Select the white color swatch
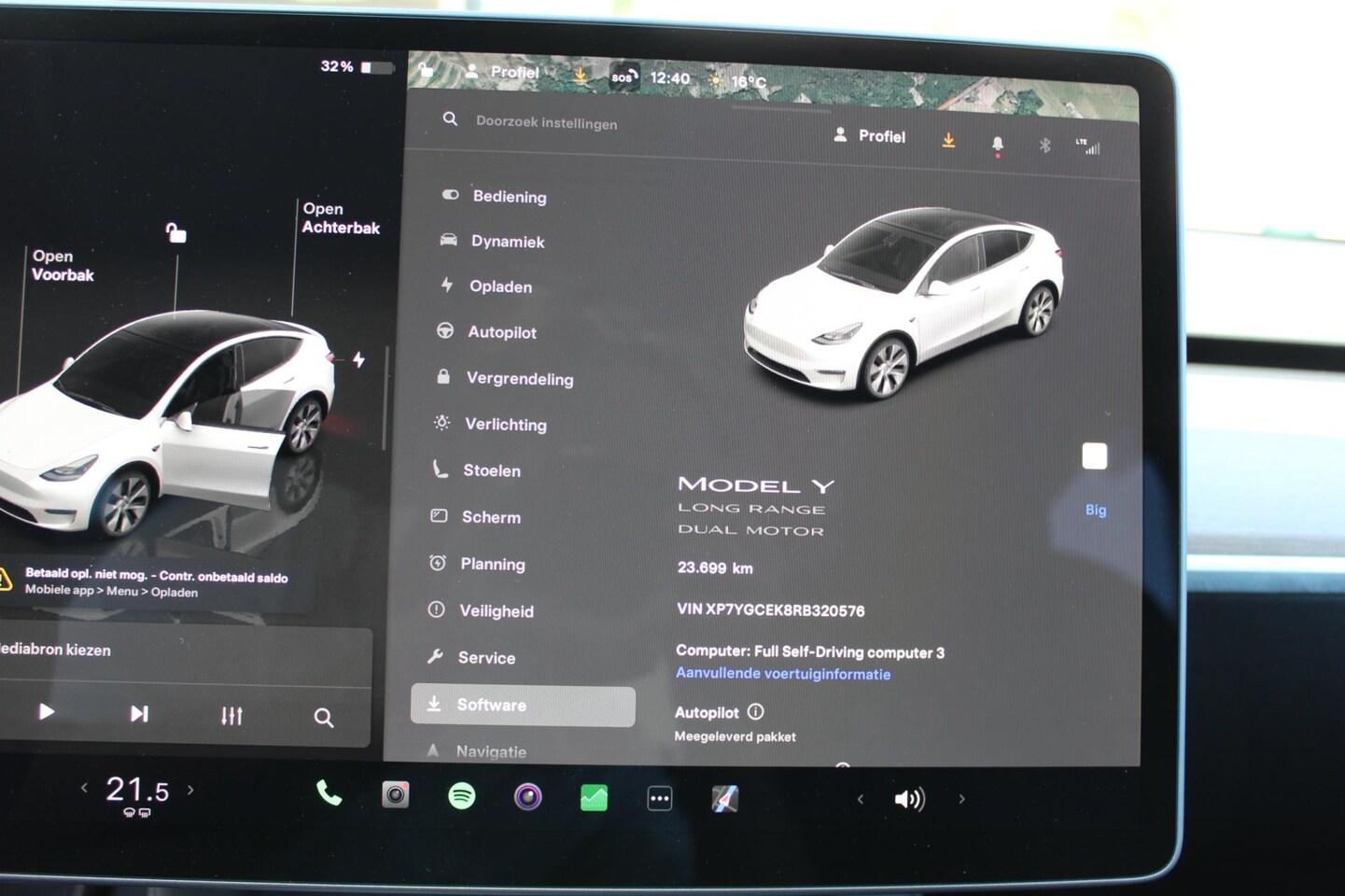Viewport: 1345px width, 896px height. (1095, 456)
